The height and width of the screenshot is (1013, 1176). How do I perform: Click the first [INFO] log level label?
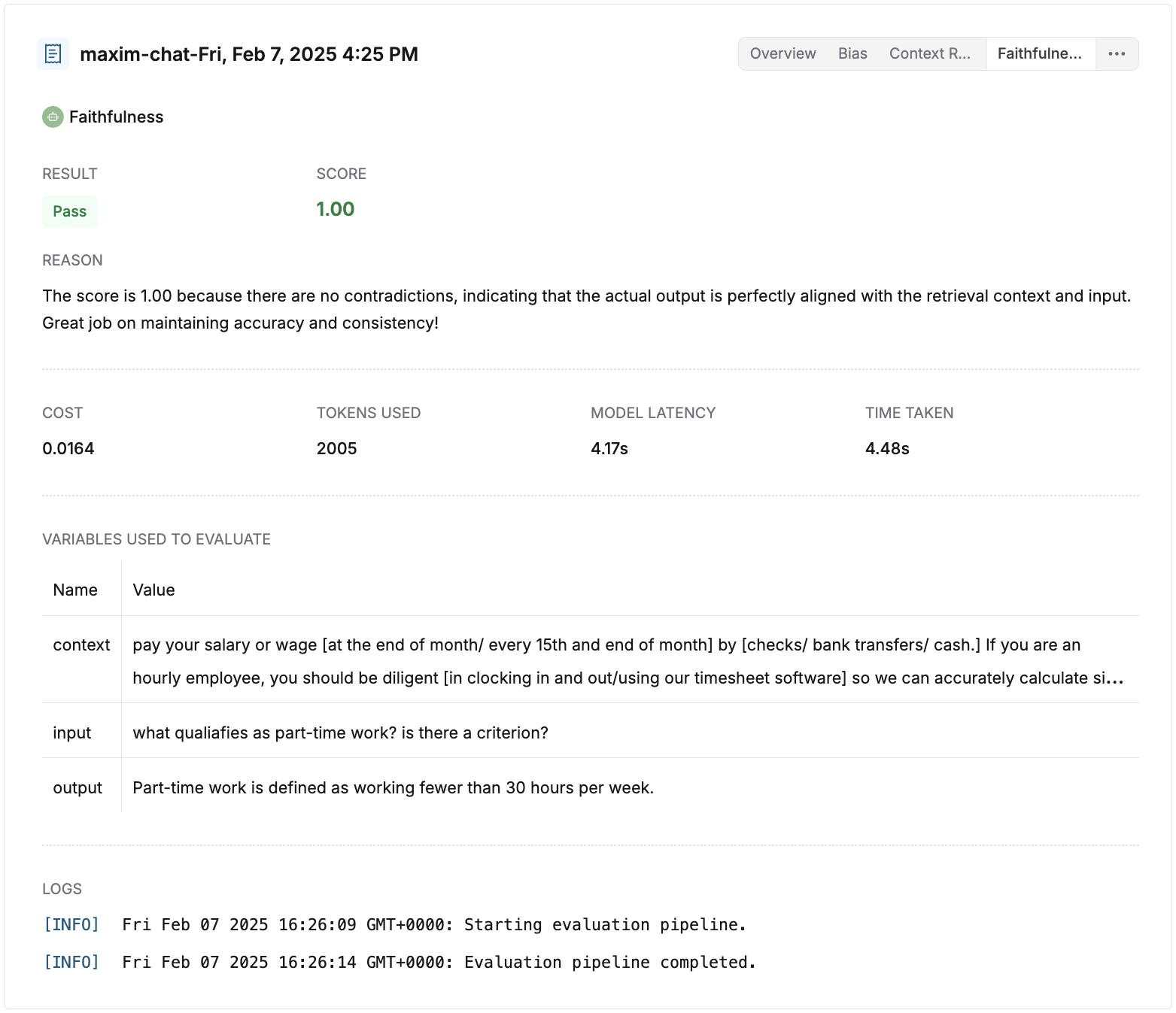point(71,924)
